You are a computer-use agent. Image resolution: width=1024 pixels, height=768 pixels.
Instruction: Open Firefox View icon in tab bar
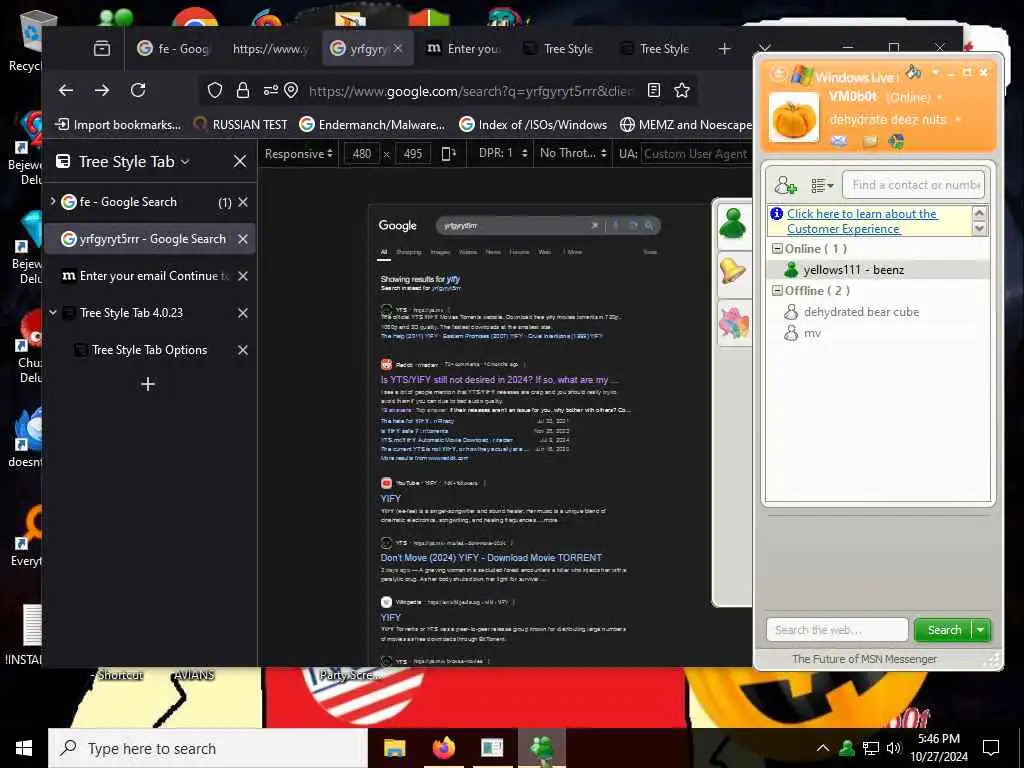click(102, 48)
